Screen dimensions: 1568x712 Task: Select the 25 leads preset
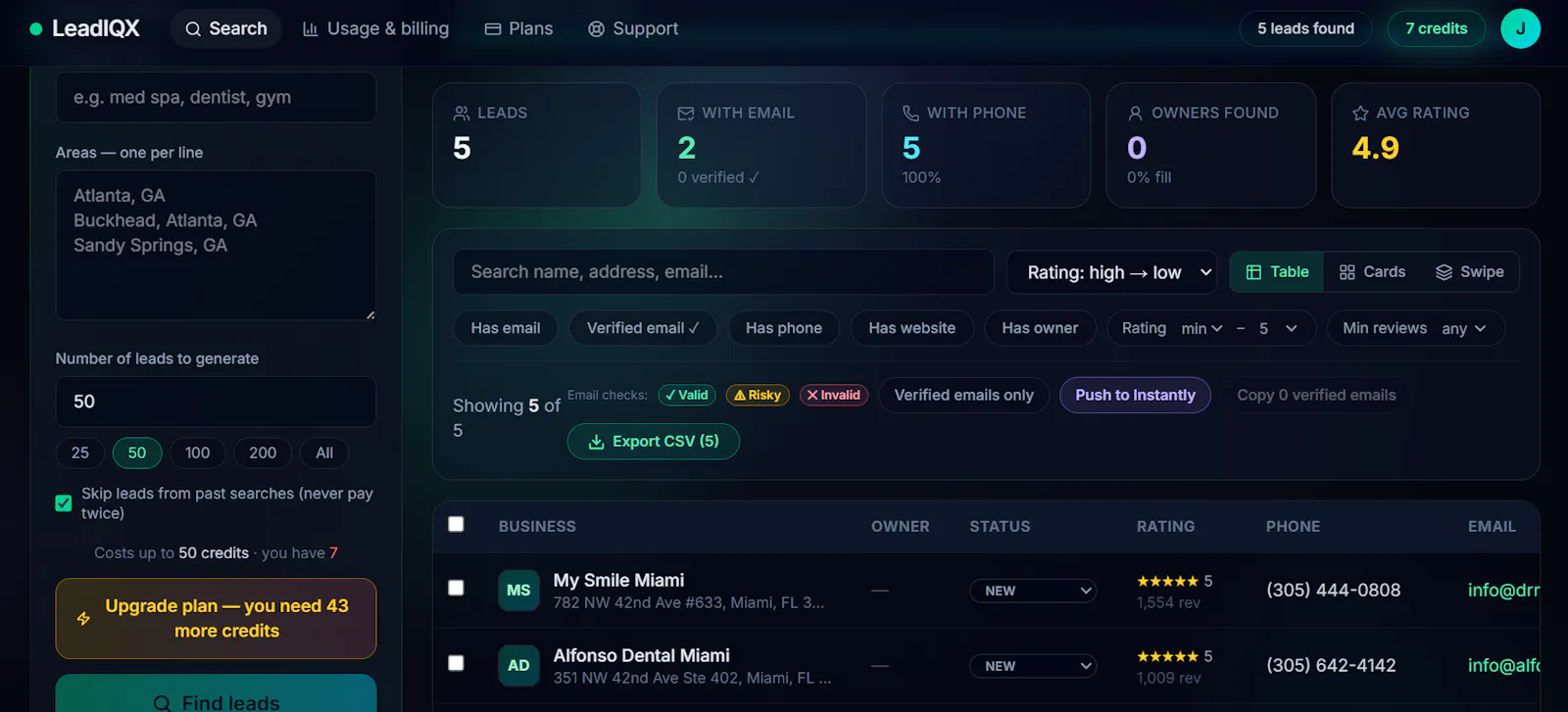80,452
